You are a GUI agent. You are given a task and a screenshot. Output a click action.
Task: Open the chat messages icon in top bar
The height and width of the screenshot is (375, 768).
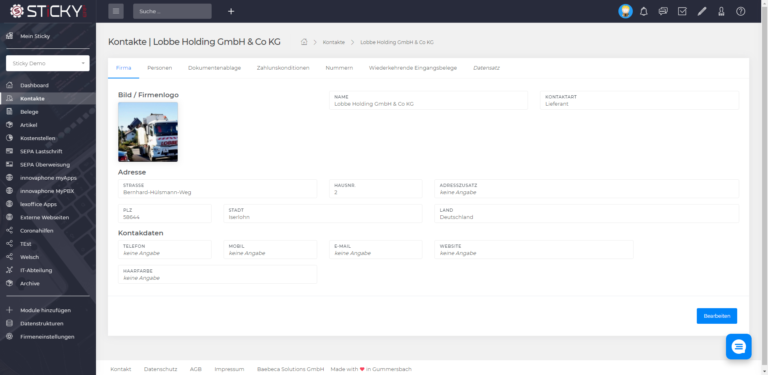663,11
